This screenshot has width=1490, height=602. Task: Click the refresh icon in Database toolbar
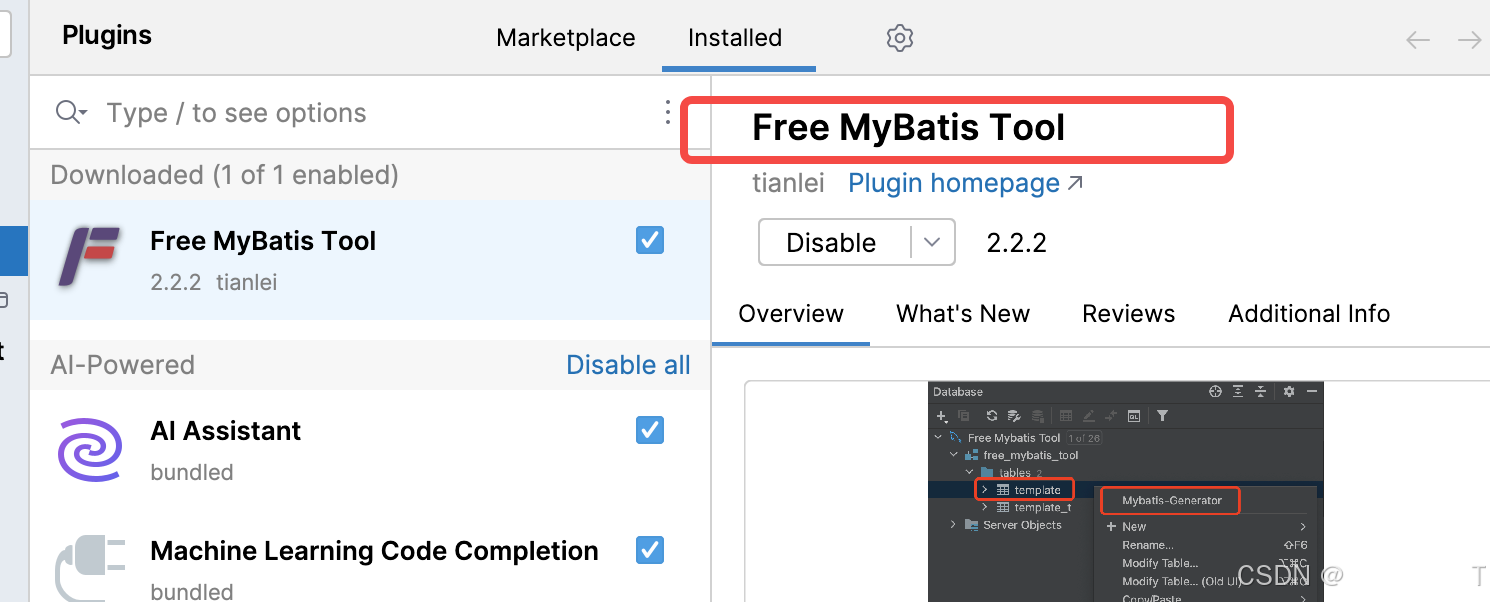click(992, 415)
